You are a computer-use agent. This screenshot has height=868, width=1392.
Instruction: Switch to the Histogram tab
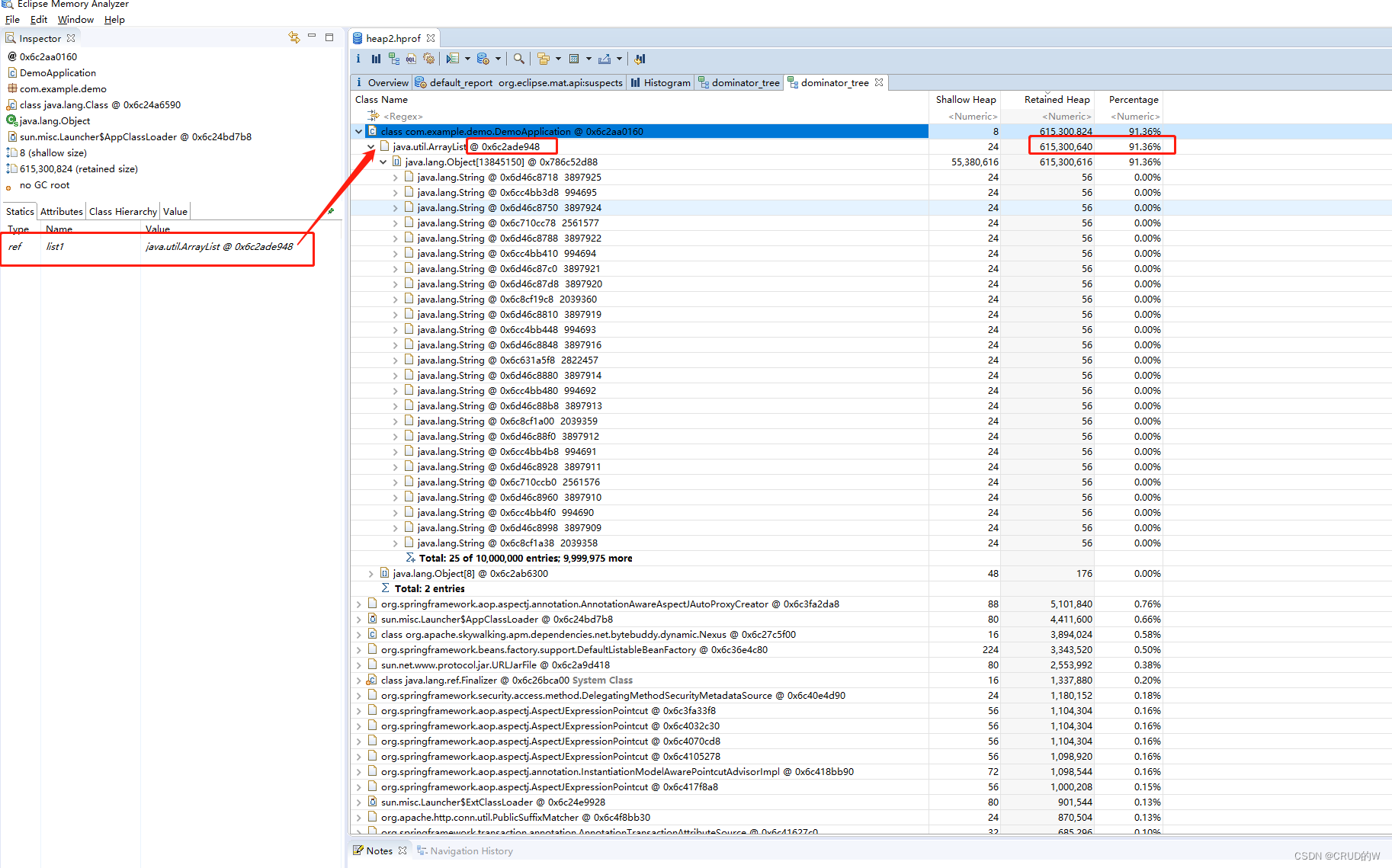coord(660,82)
